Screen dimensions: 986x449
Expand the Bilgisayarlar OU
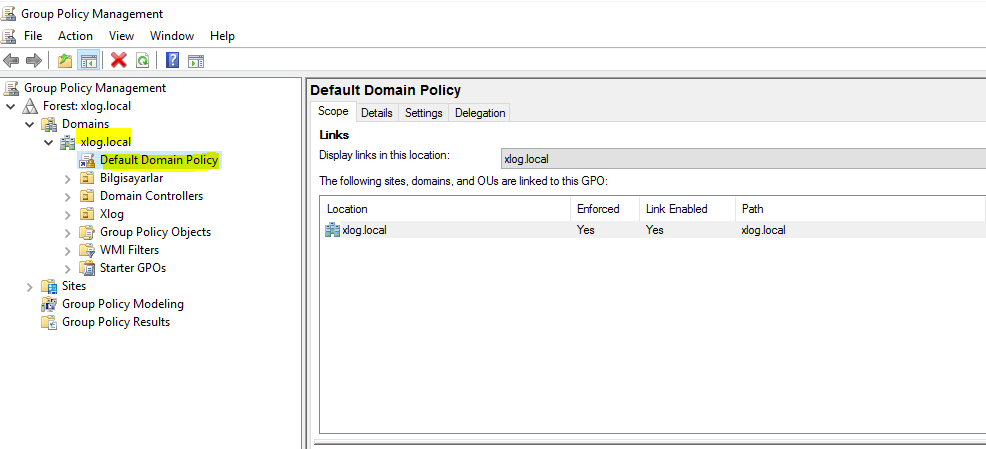68,179
